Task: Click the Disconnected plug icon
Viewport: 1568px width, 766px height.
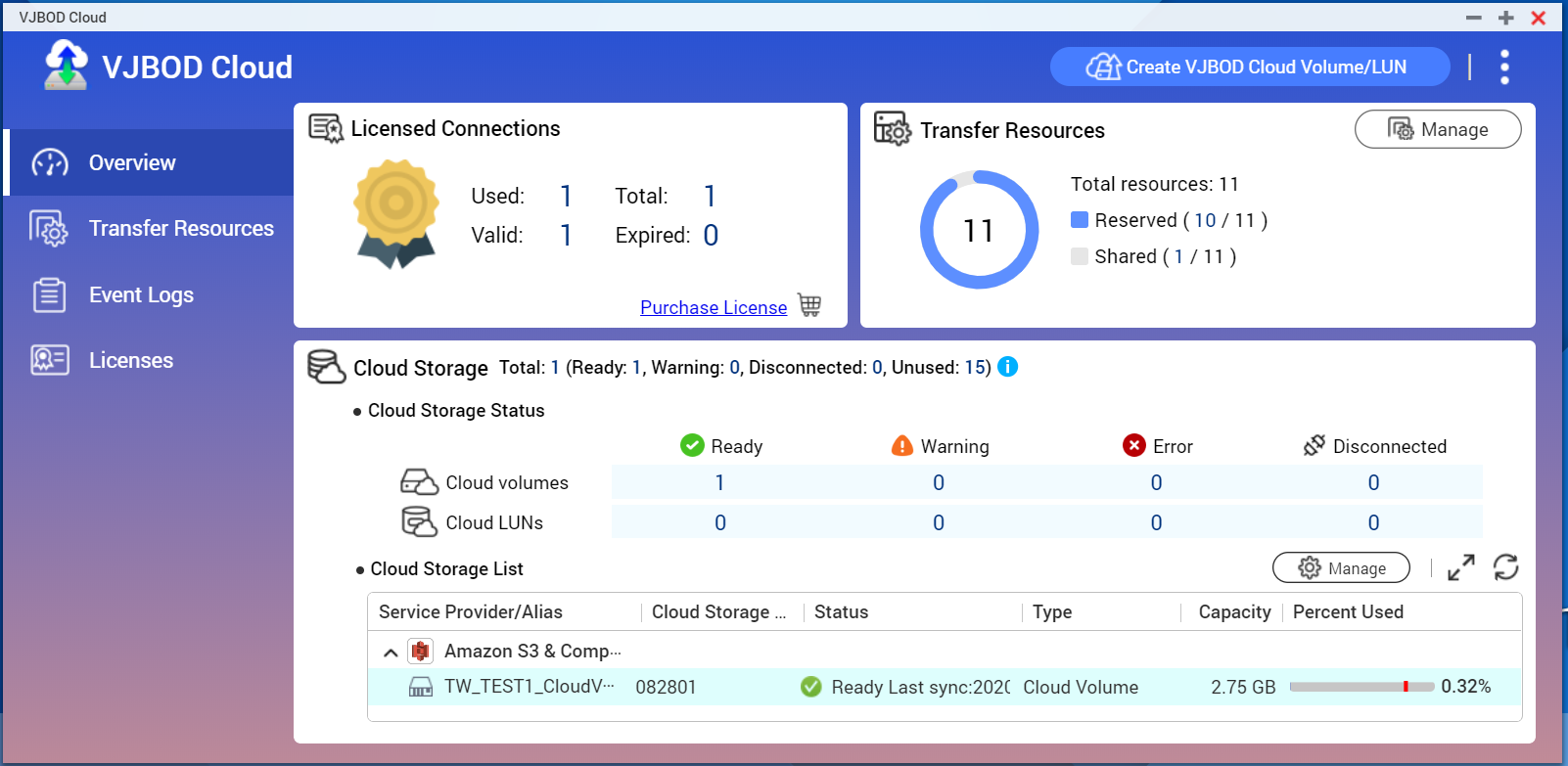Action: point(1314,446)
